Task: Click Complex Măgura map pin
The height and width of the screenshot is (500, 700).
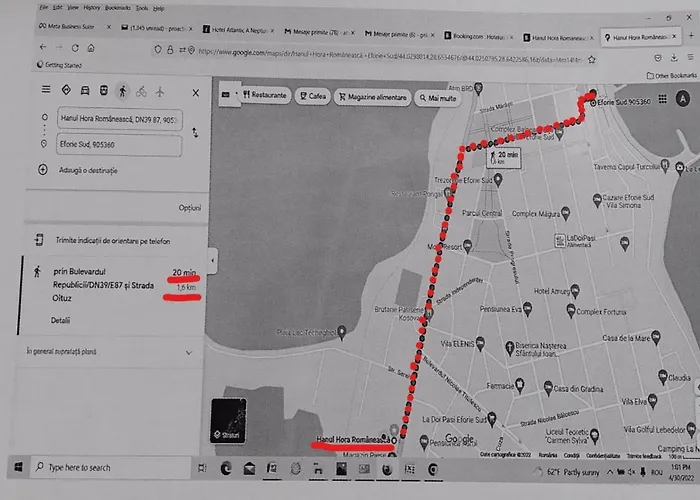Action: tap(566, 213)
